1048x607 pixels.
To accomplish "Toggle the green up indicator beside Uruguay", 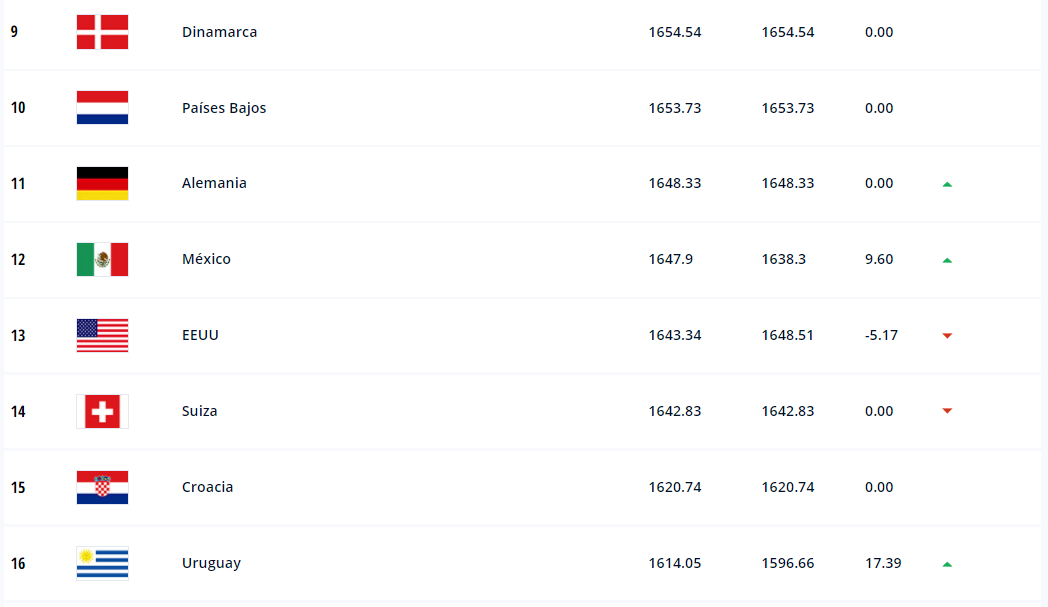I will tap(947, 565).
